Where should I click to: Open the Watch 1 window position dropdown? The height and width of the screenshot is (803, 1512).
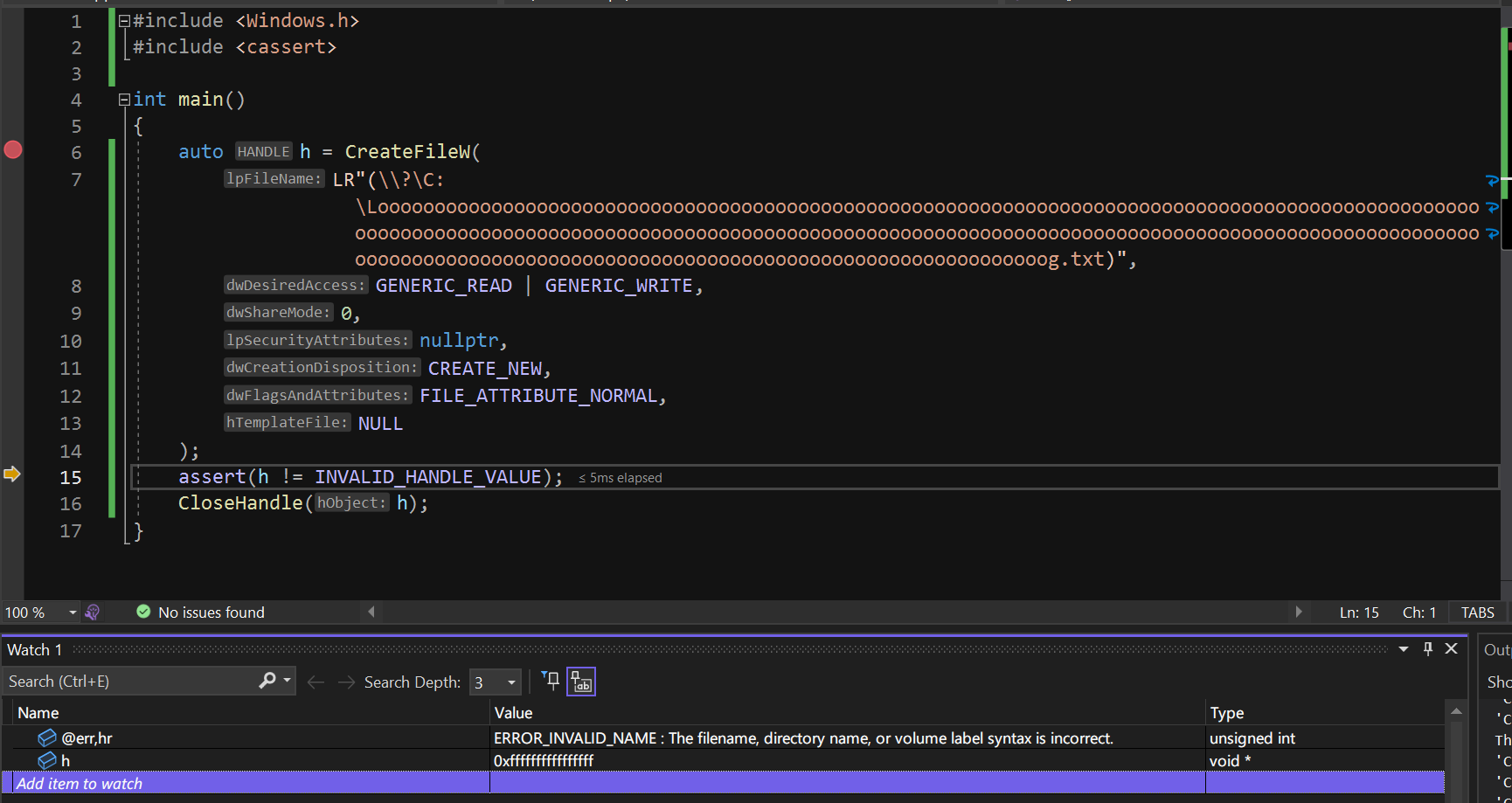pyautogui.click(x=1404, y=649)
